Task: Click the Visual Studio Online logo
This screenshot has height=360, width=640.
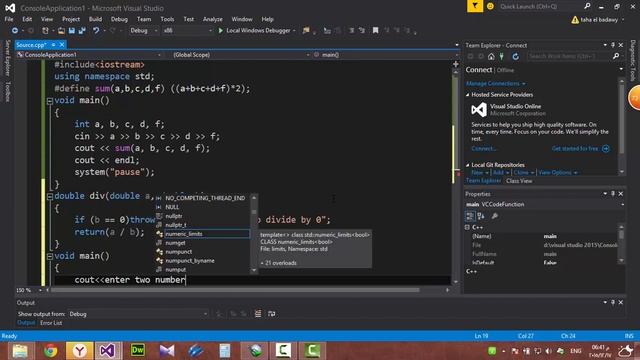Action: [x=479, y=110]
